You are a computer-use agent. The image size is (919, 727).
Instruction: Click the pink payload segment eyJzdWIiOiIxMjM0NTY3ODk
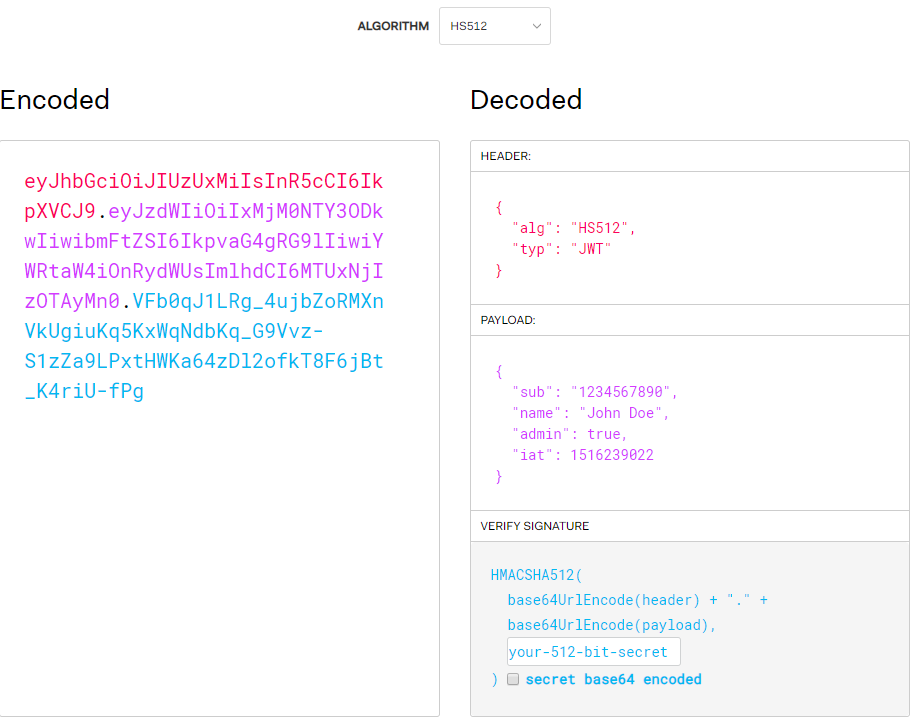pyautogui.click(x=246, y=211)
